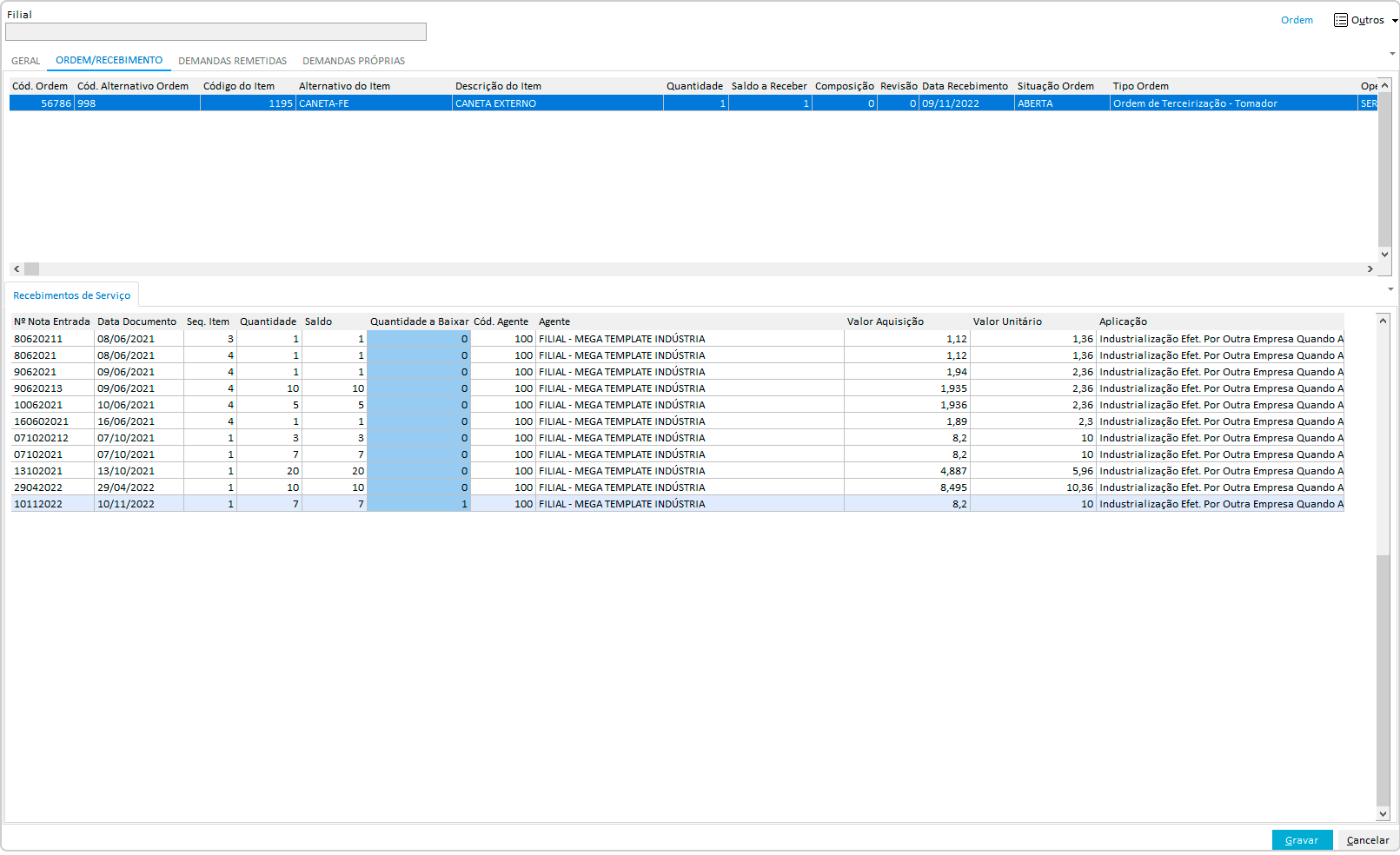
Task: Click the Outros list icon
Action: 1341,20
